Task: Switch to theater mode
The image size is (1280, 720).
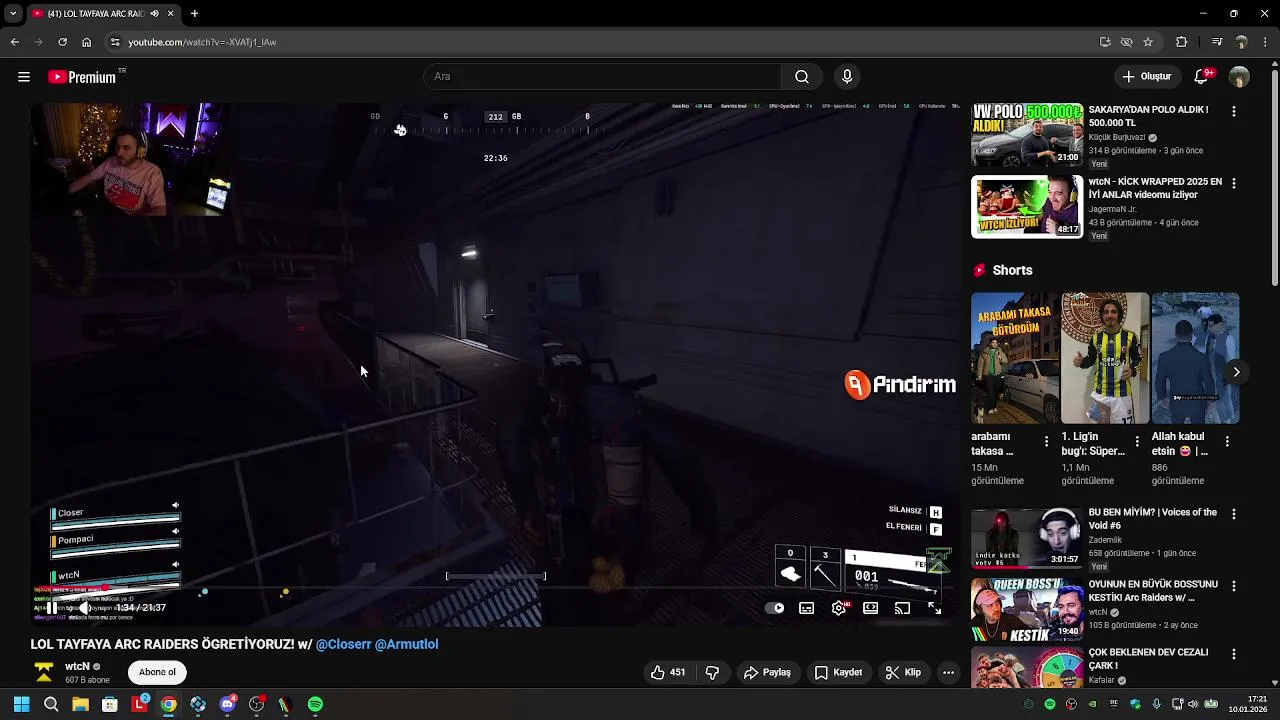Action: pyautogui.click(x=871, y=608)
